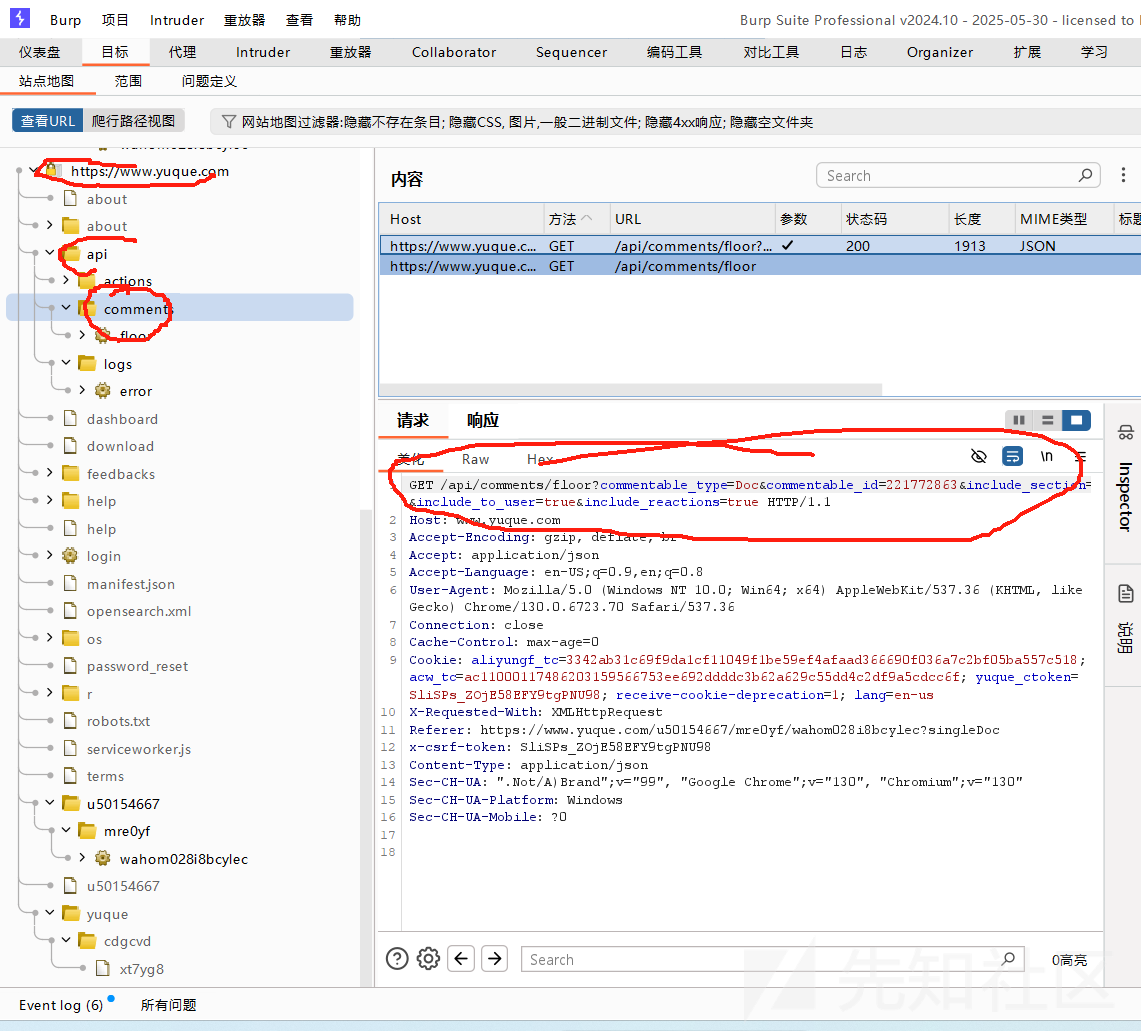This screenshot has width=1141, height=1031.
Task: Click the manifest.json file icon
Action: coord(71,584)
